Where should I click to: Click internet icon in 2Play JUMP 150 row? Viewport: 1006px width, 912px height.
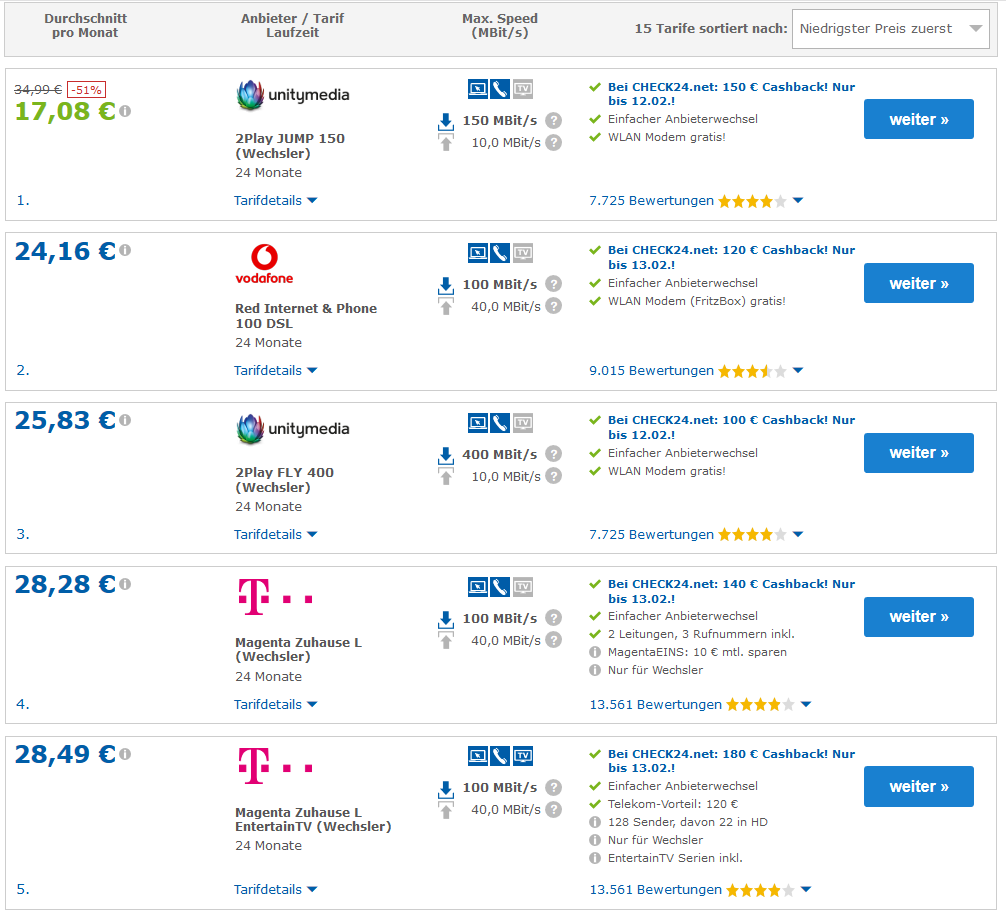[478, 89]
